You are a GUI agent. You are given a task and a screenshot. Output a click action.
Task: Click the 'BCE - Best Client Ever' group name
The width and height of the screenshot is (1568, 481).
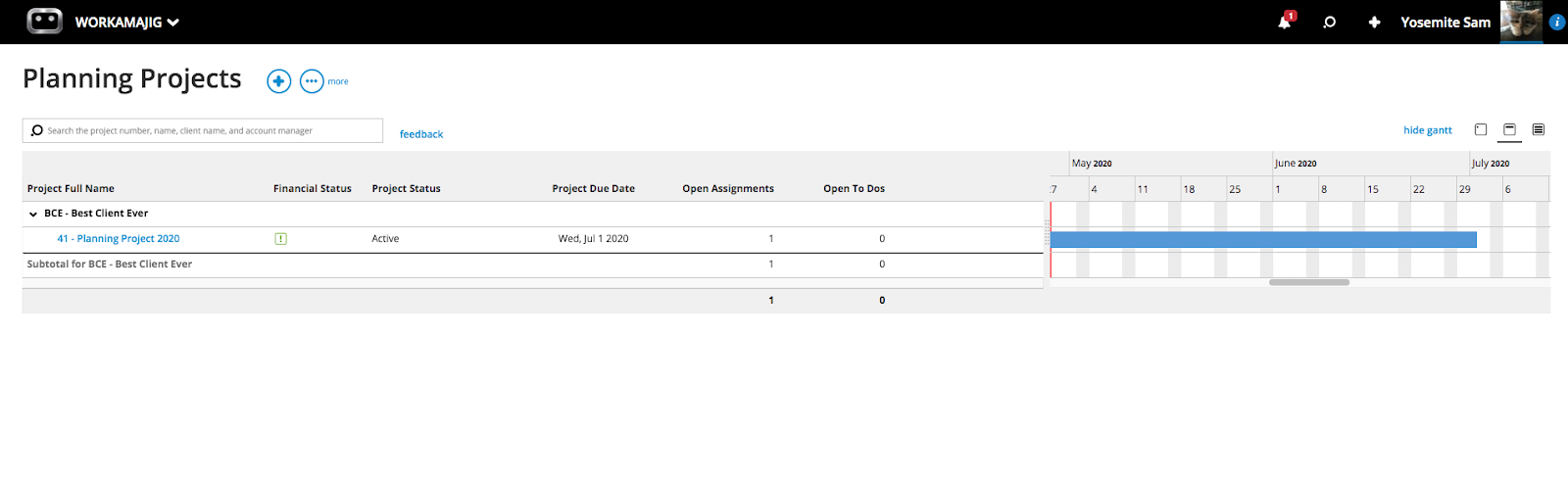click(96, 214)
